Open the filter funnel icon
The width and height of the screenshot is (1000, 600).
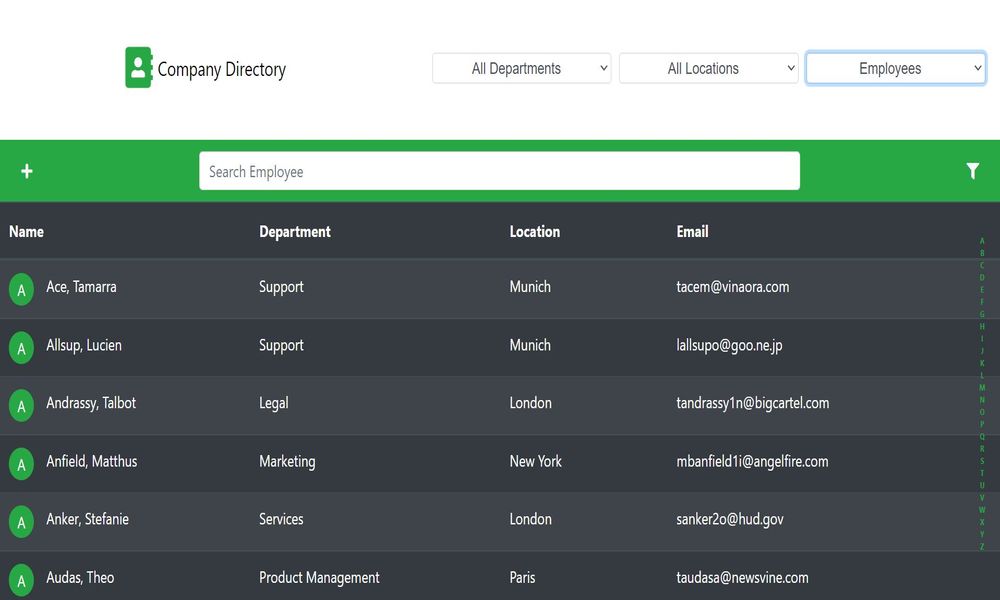973,171
